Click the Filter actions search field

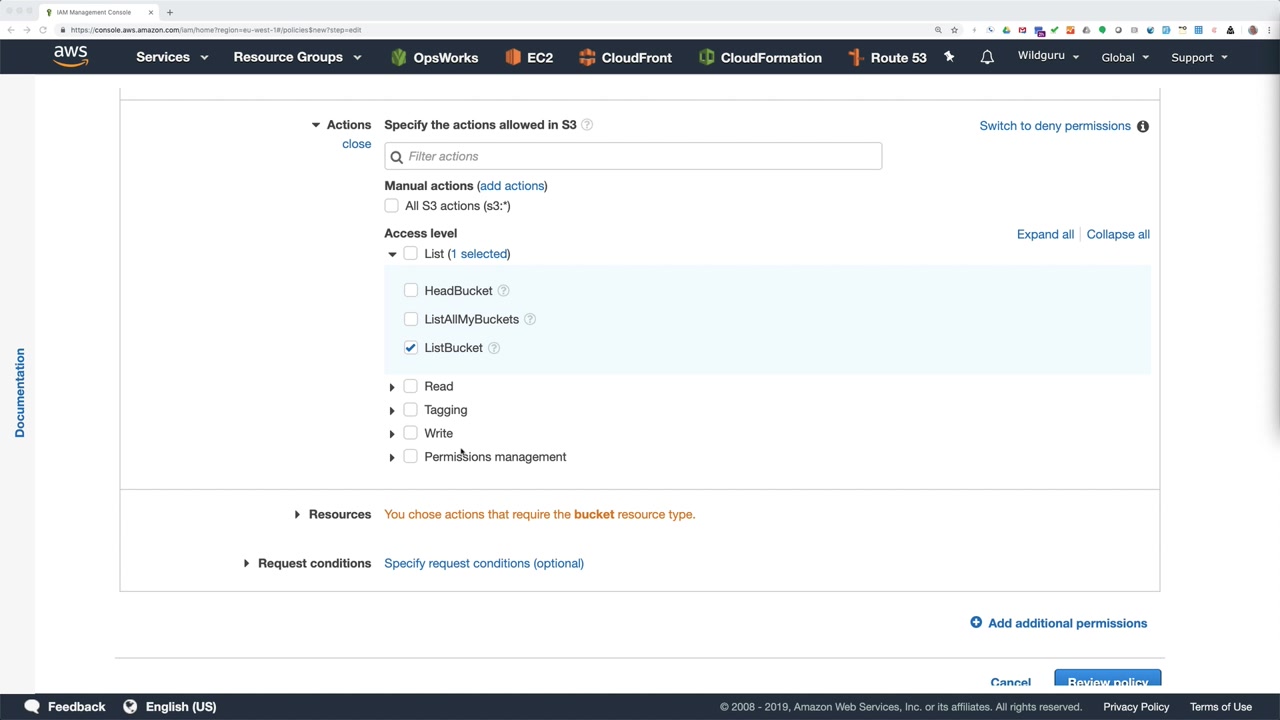tap(640, 156)
